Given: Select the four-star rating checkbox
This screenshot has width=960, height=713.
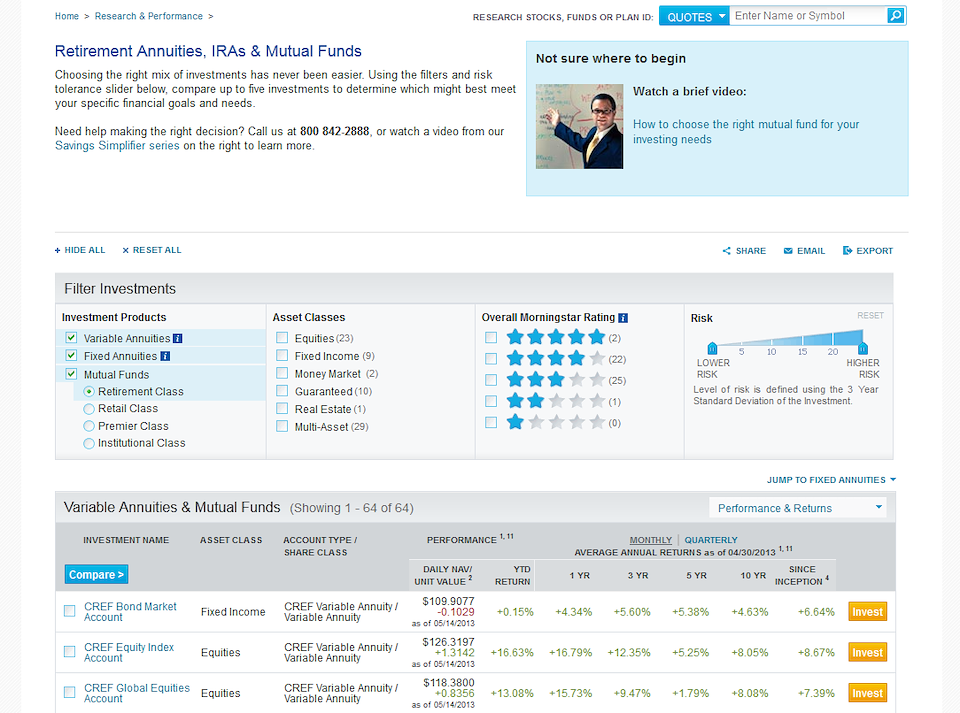Looking at the screenshot, I should (491, 359).
